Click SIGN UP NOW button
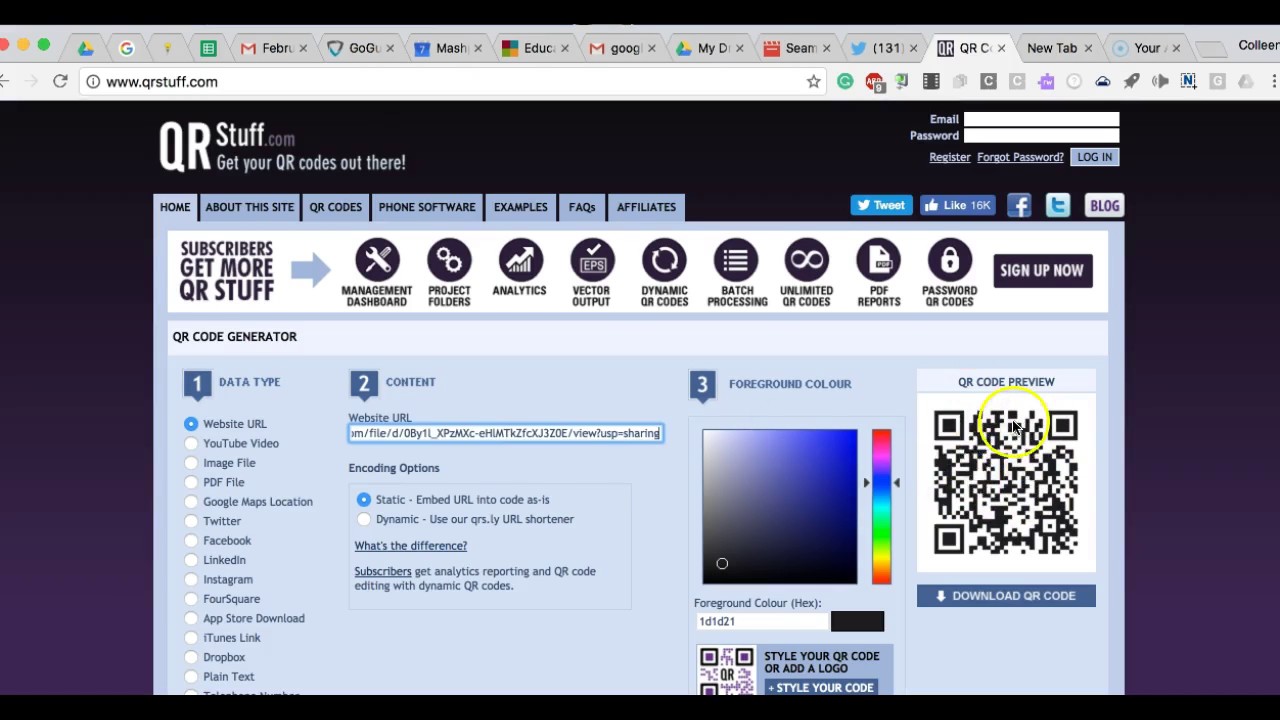Screen dimensions: 1280x720 (x=1042, y=270)
